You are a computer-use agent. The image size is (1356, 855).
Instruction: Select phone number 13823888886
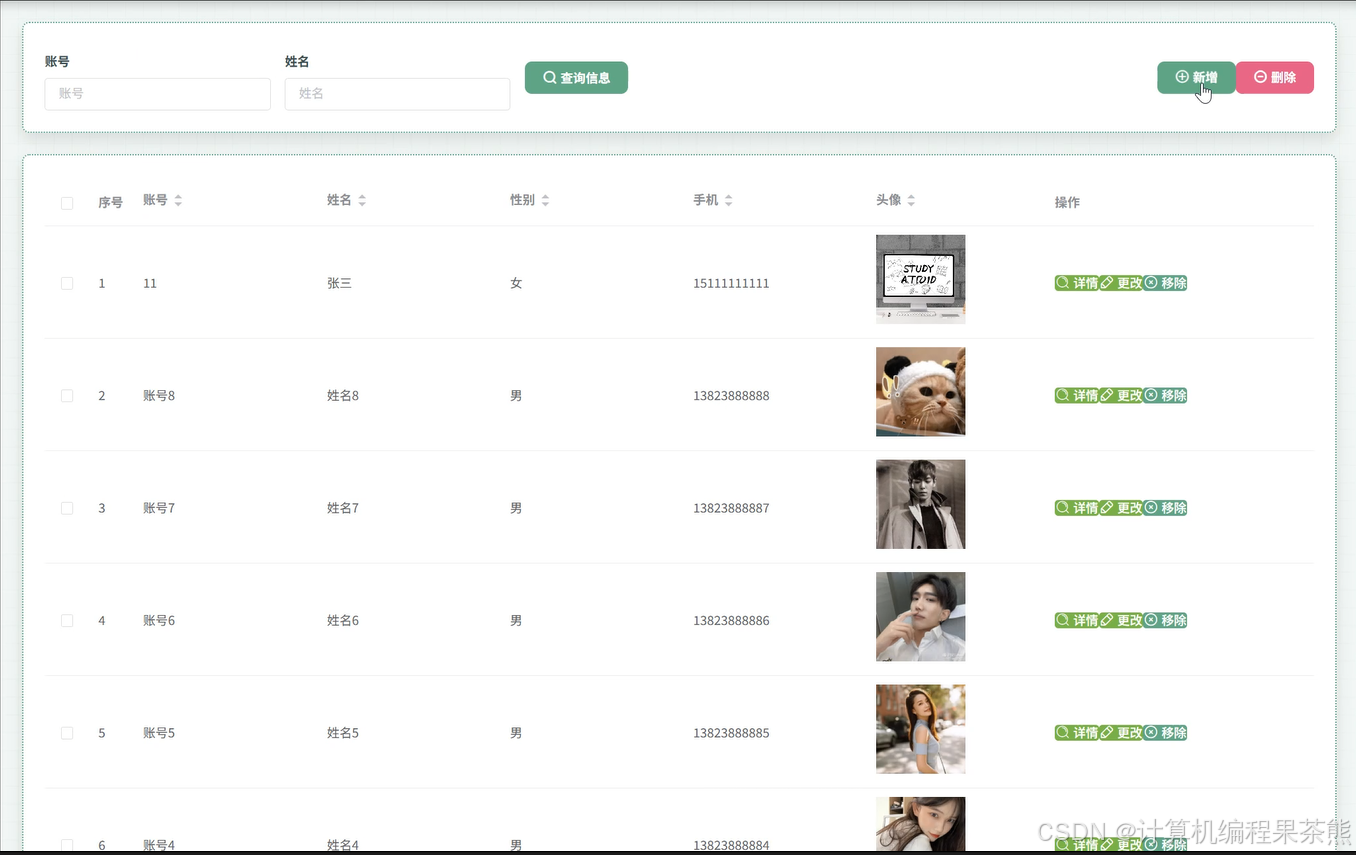tap(731, 621)
